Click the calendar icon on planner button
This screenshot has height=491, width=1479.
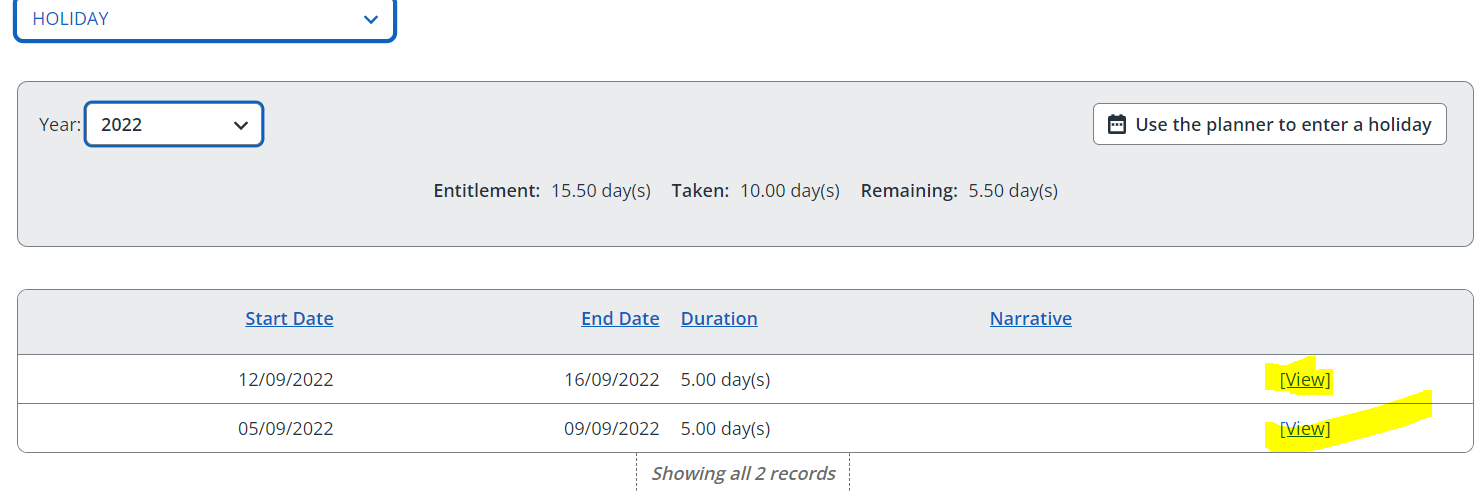coord(1118,125)
